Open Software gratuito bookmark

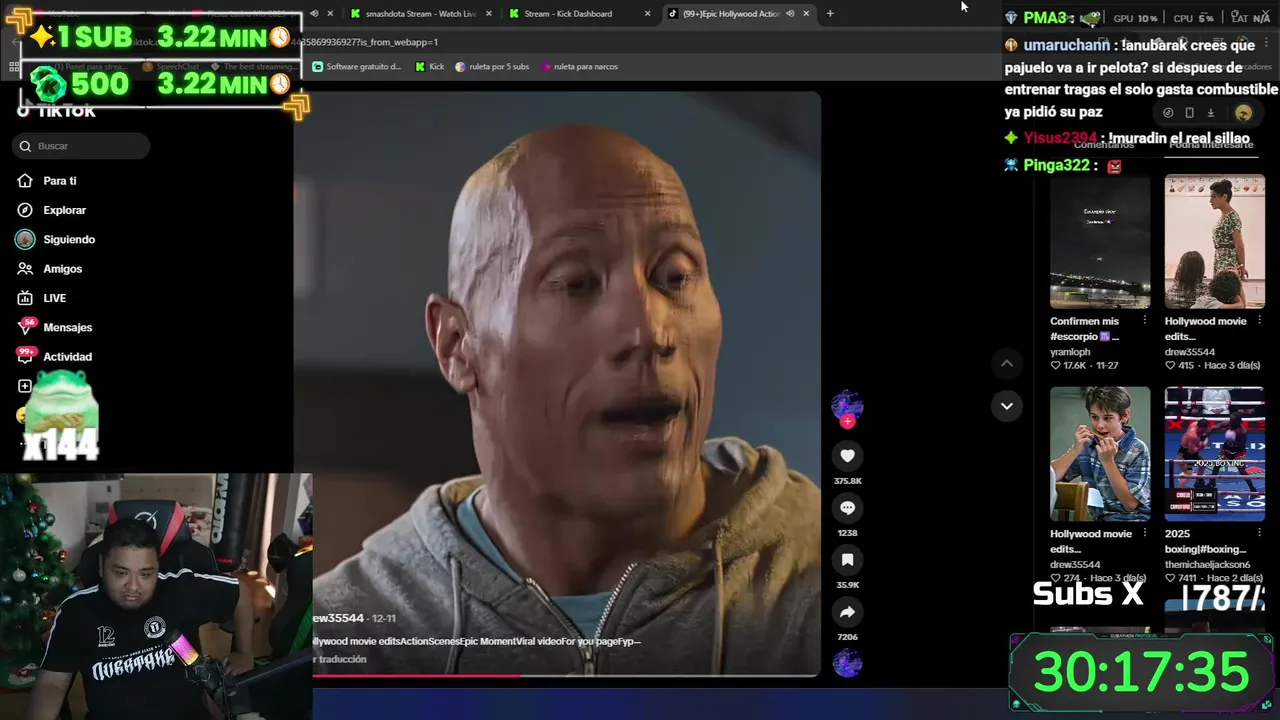[357, 66]
